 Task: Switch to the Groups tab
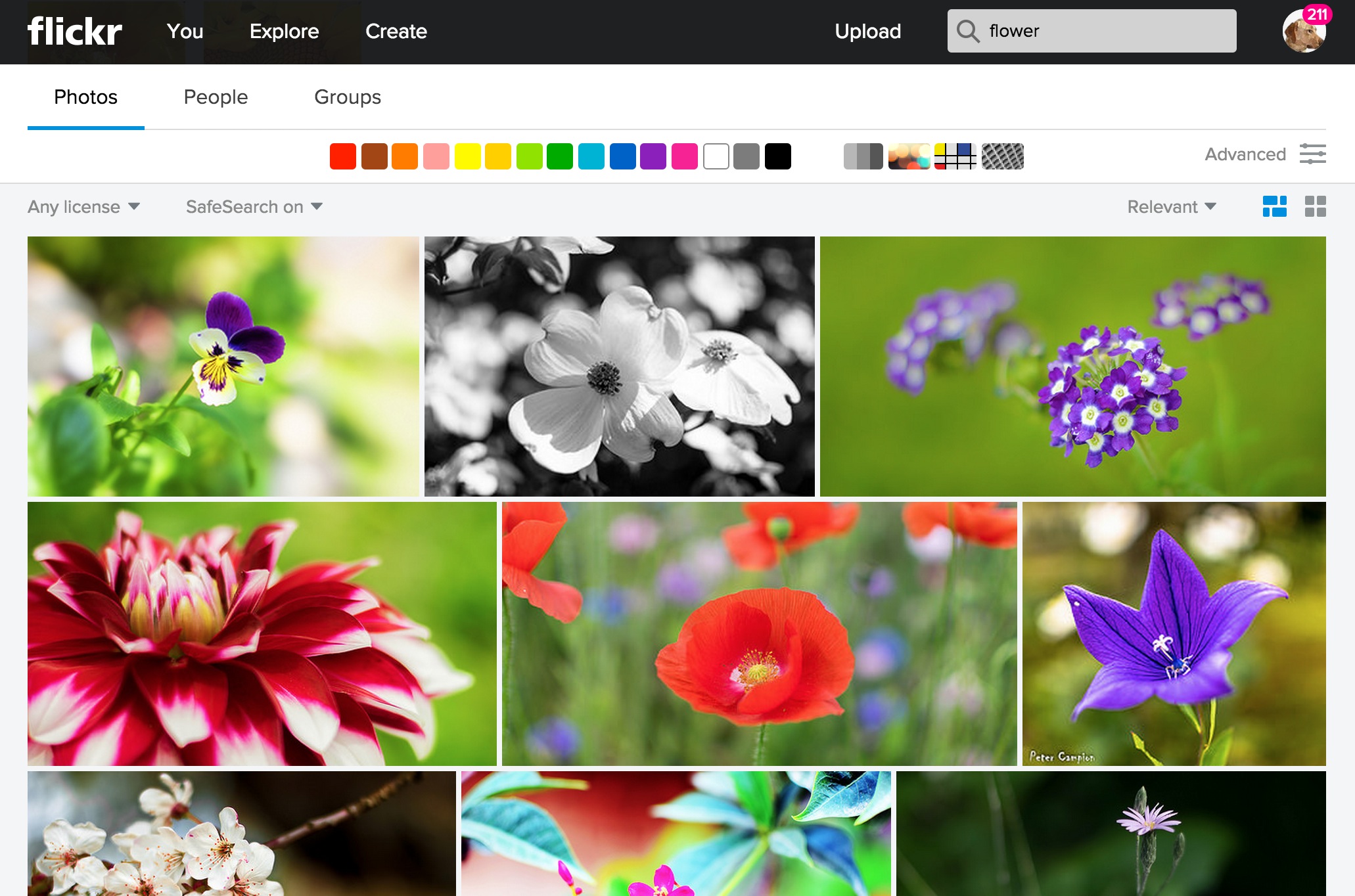pos(348,97)
